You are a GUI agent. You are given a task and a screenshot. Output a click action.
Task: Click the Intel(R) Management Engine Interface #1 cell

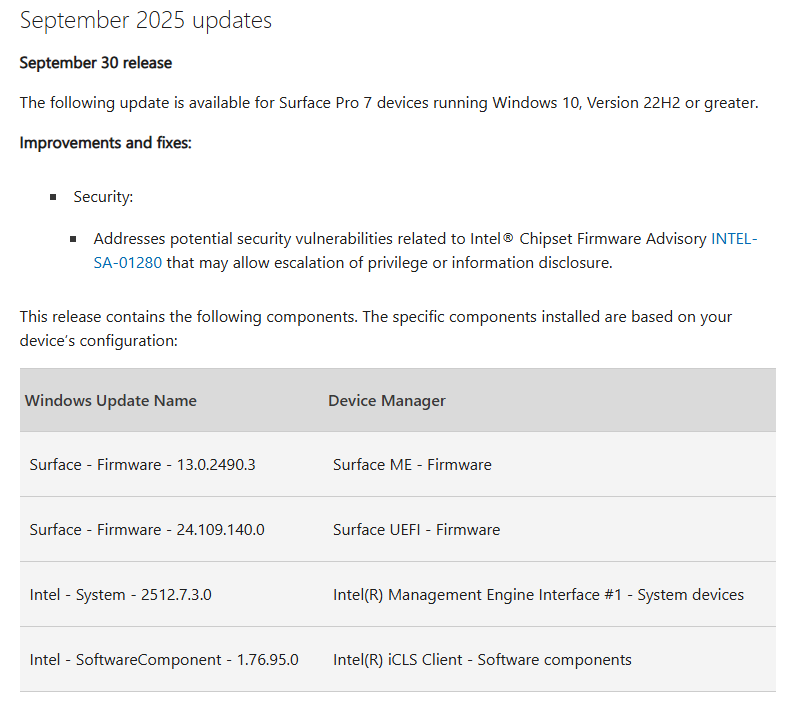tap(538, 595)
